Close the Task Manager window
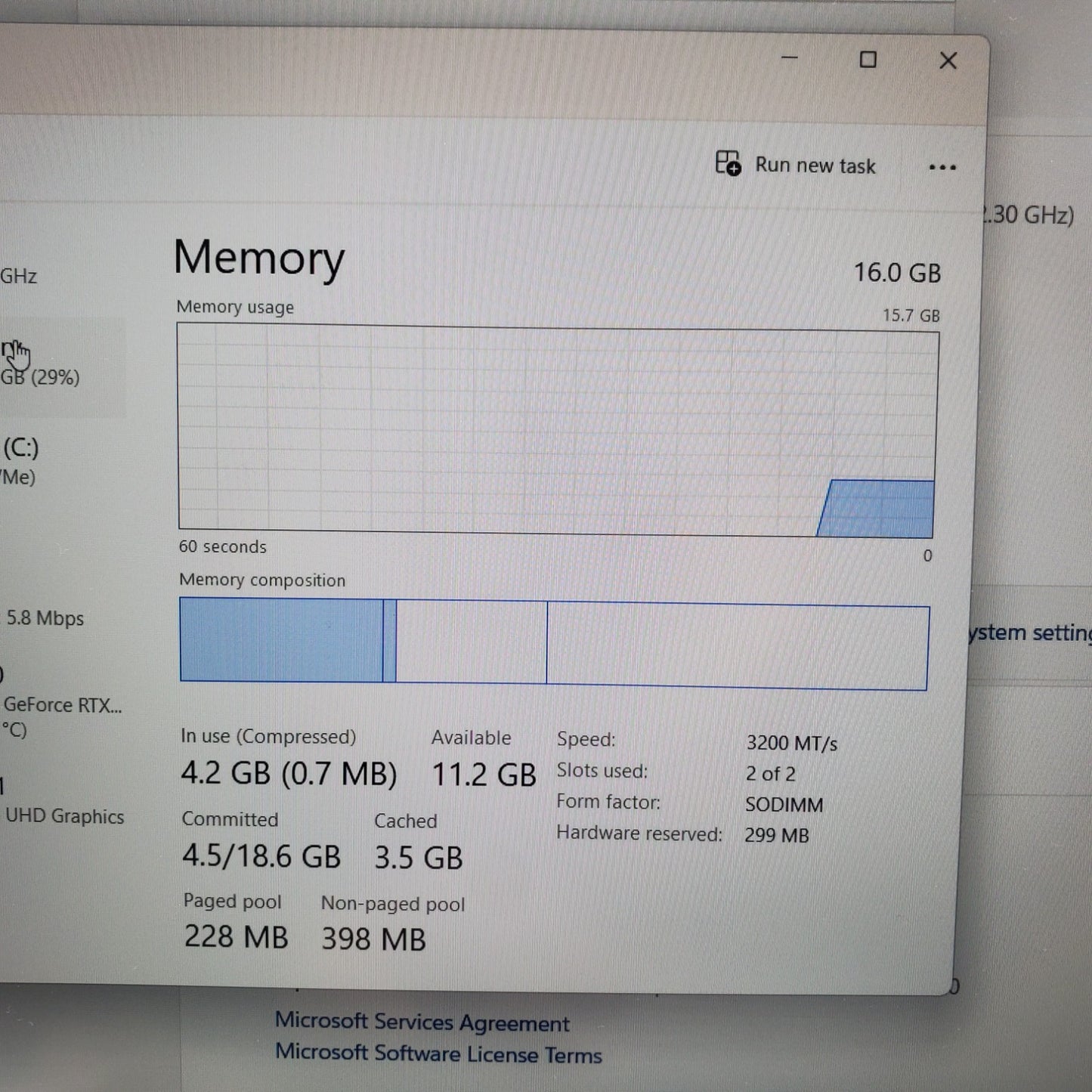 coord(948,60)
